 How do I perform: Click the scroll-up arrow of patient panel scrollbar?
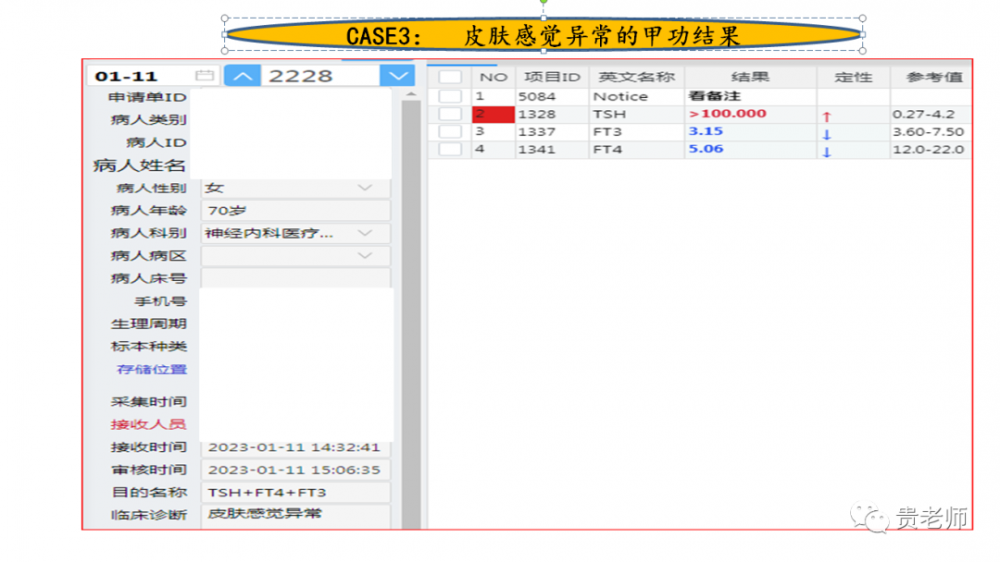[411, 94]
